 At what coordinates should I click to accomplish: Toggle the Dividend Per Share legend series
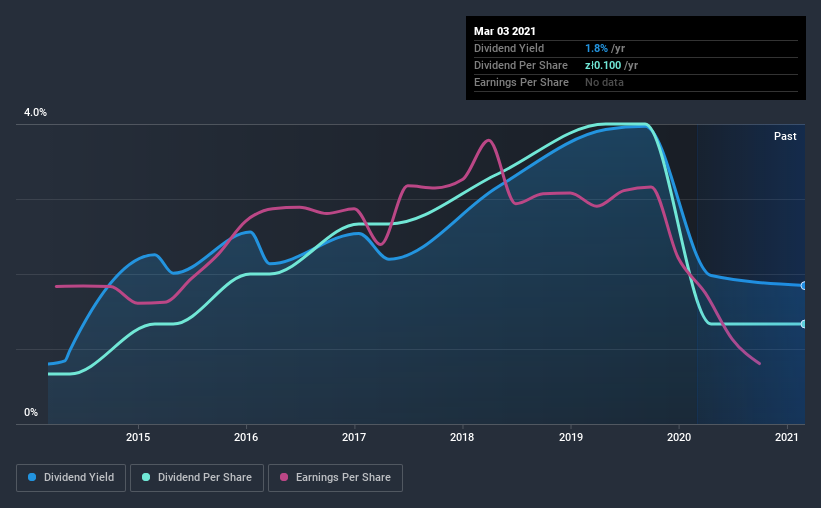point(197,478)
